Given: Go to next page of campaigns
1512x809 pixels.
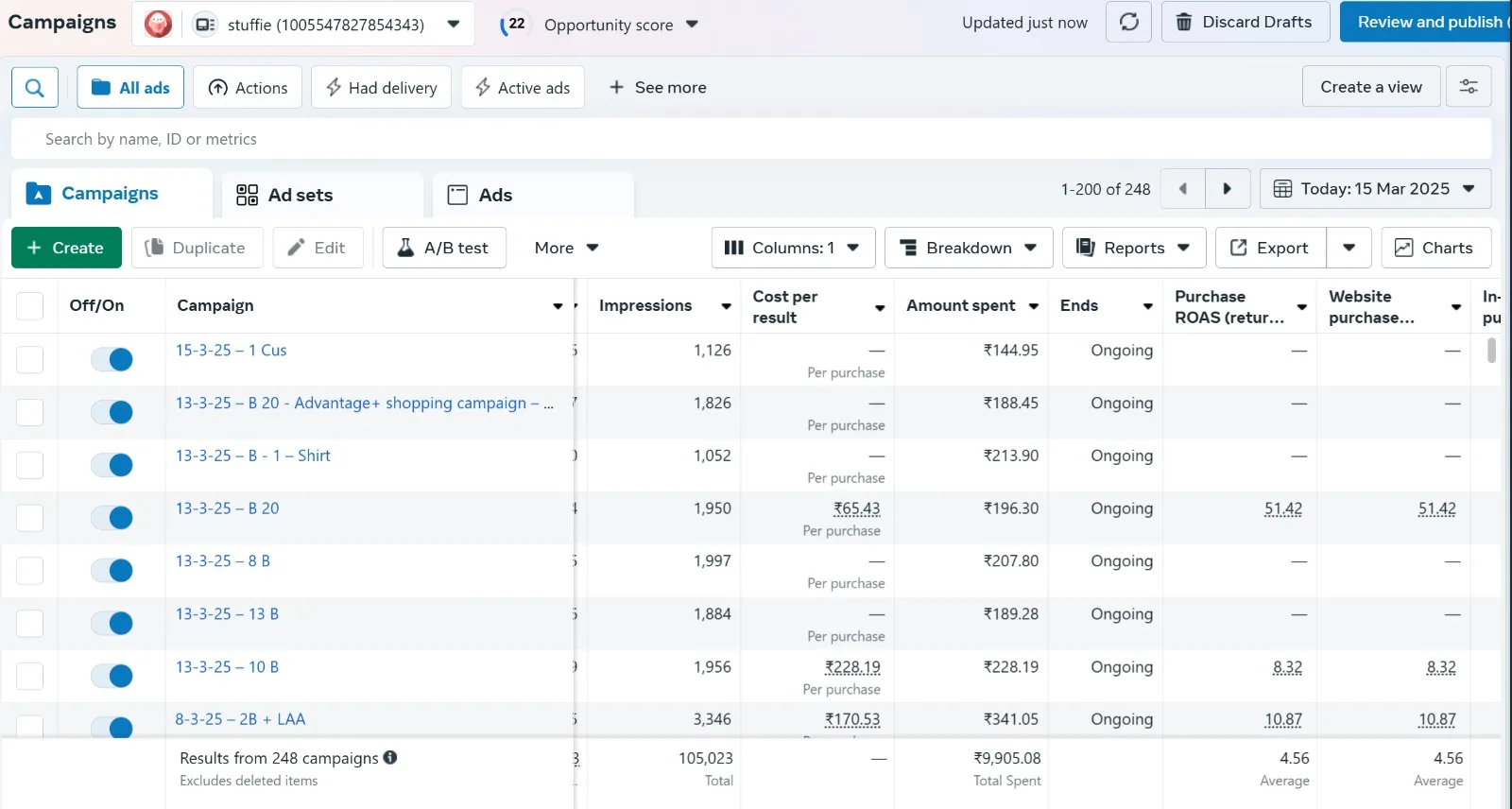Looking at the screenshot, I should point(1228,189).
